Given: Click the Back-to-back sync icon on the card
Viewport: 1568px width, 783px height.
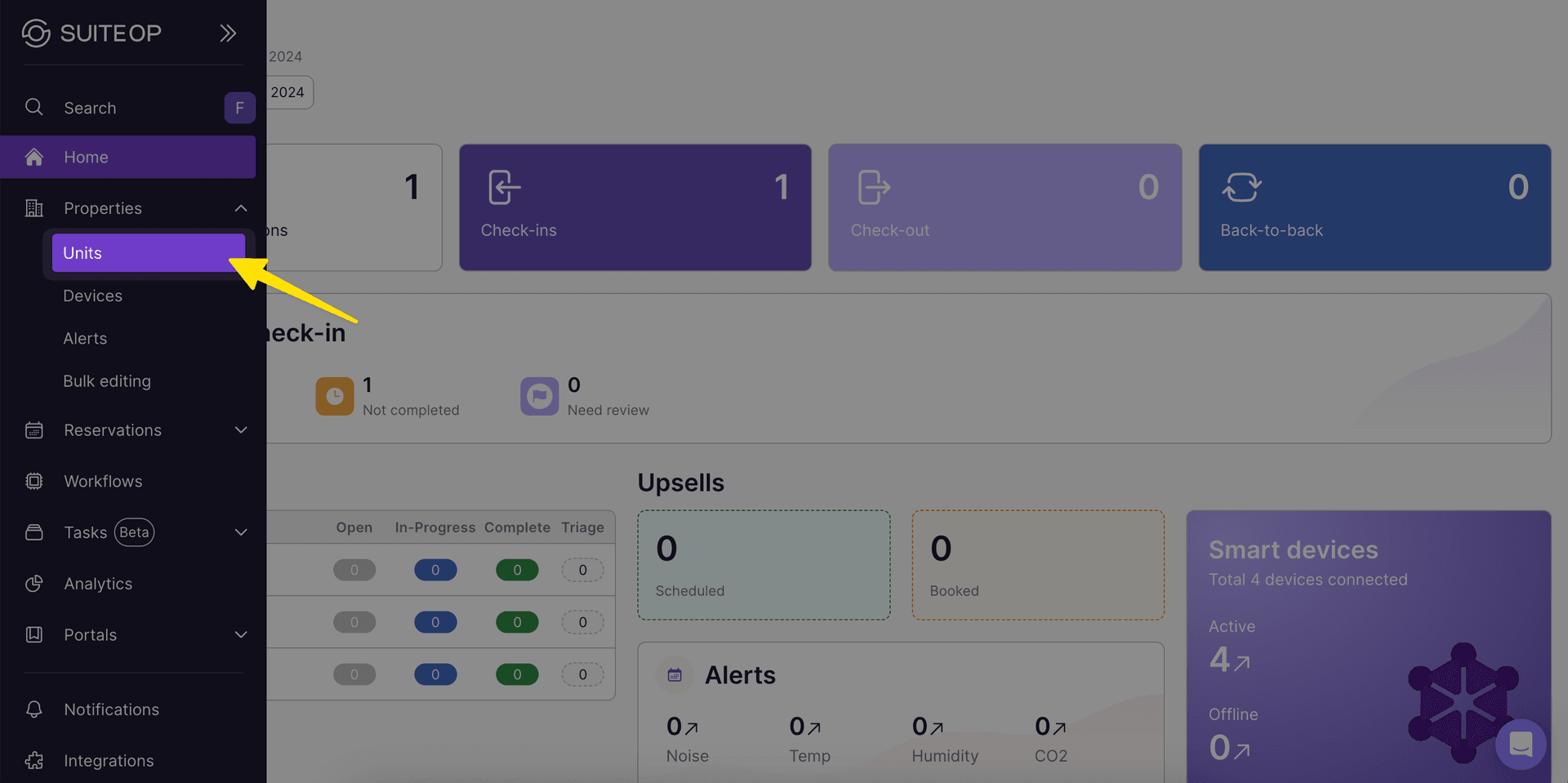Looking at the screenshot, I should [x=1241, y=186].
